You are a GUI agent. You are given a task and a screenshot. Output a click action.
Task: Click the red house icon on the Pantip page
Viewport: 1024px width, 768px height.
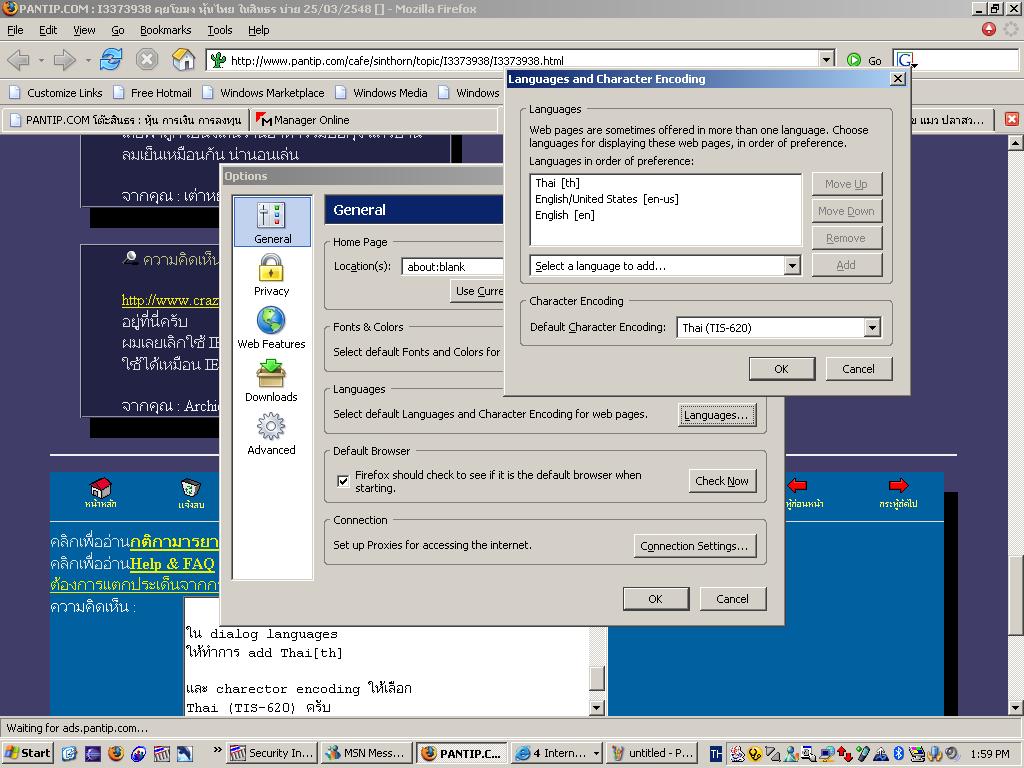coord(100,487)
